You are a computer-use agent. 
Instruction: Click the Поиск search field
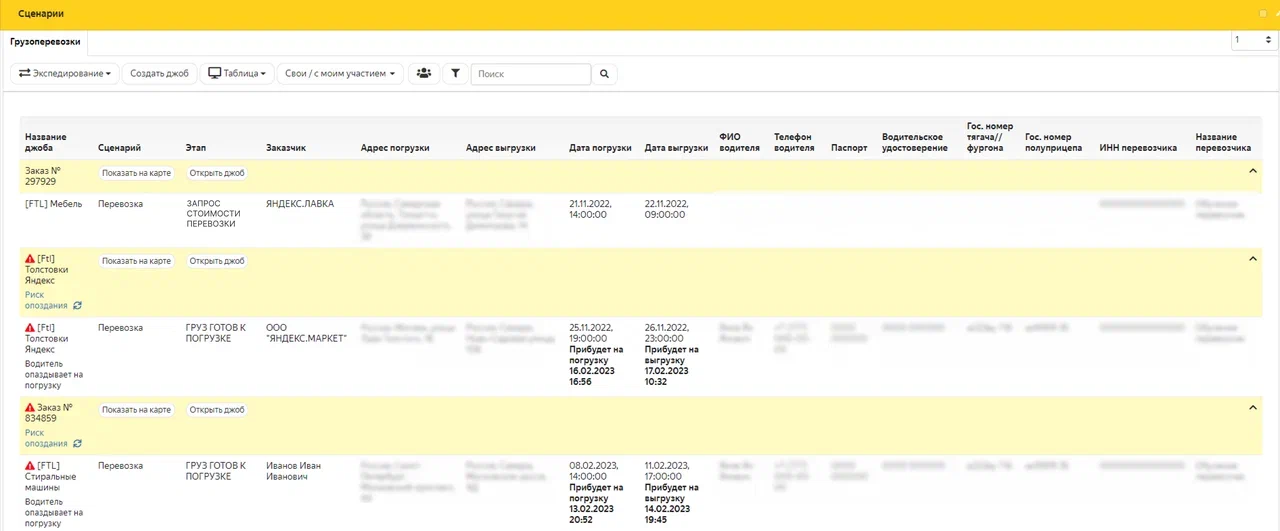pos(531,74)
